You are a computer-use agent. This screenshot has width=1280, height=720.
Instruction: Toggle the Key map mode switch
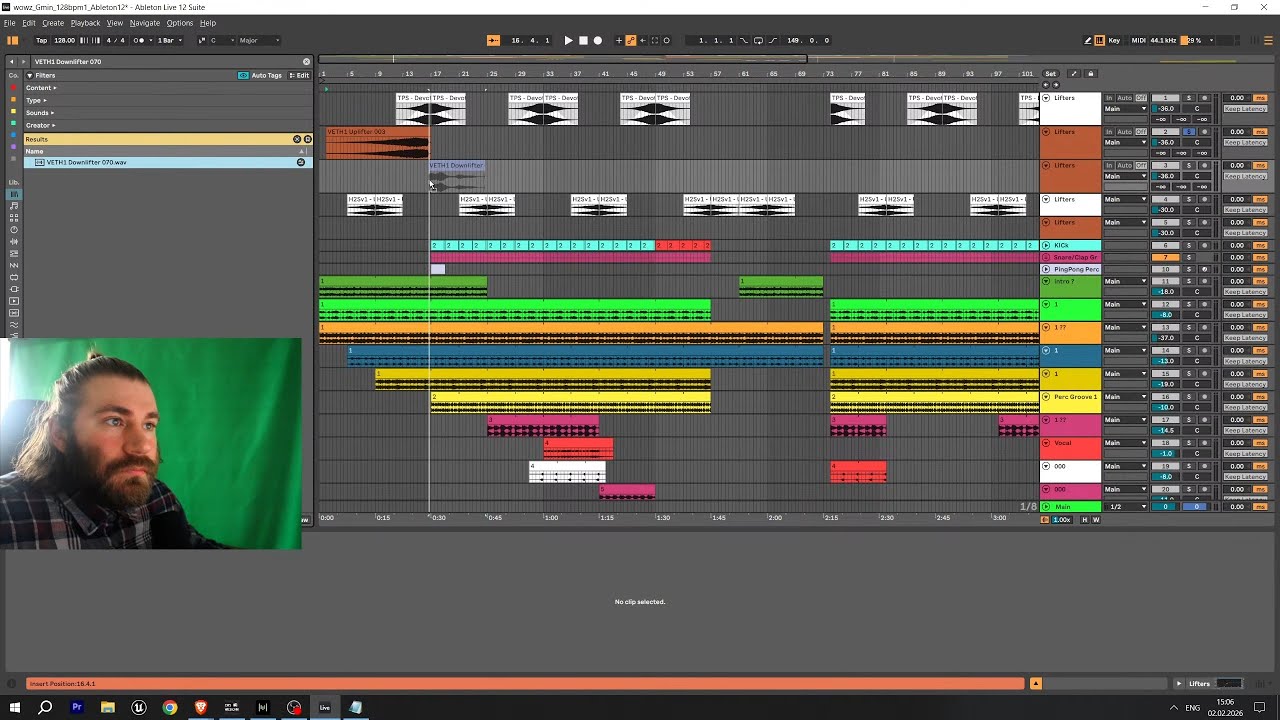point(1114,40)
